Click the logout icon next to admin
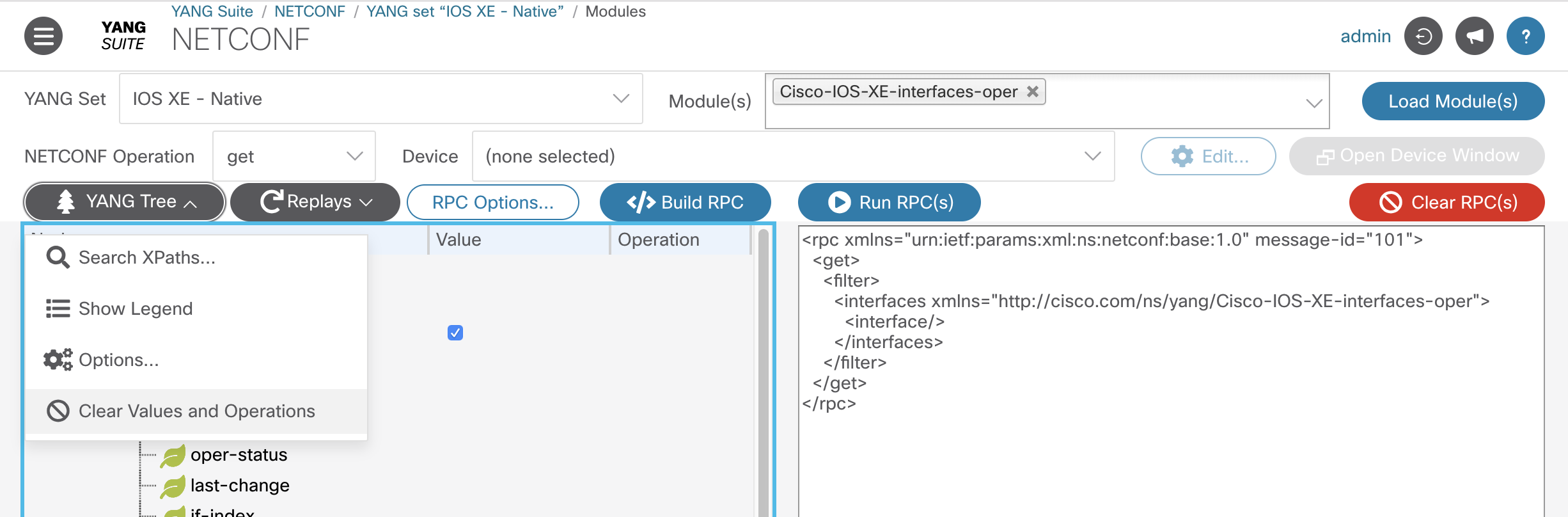Viewport: 1568px width, 517px height. pos(1423,36)
